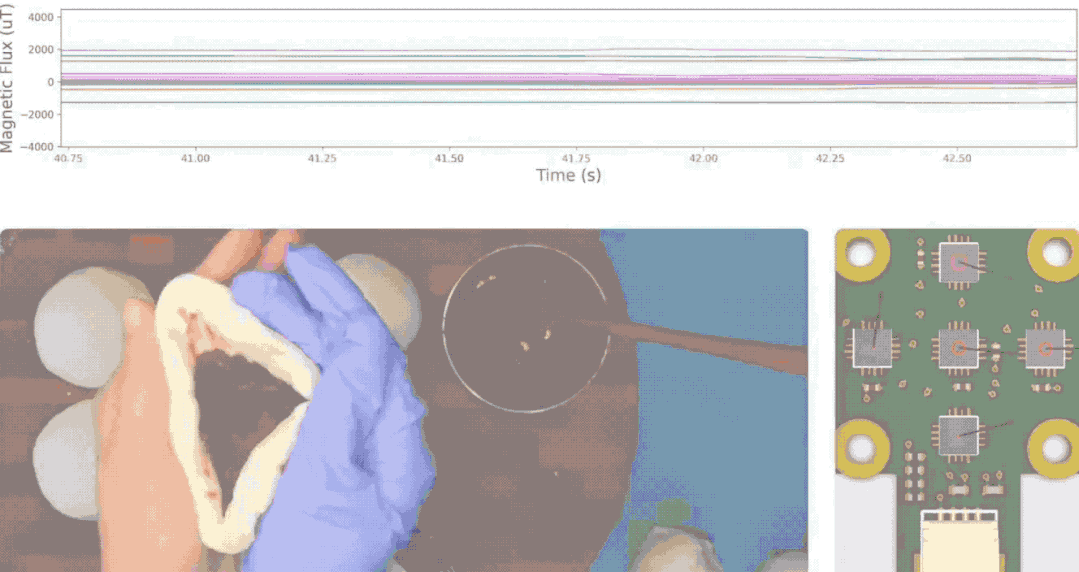Screen dimensions: 1079x572
Task: Click the bottom sensor chip on the PCB
Action: pos(958,433)
